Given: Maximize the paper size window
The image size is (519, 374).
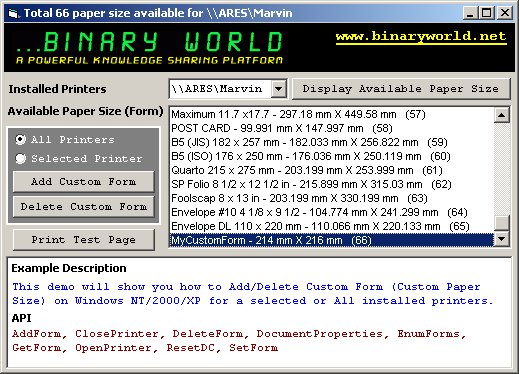Looking at the screenshot, I should click(x=487, y=13).
